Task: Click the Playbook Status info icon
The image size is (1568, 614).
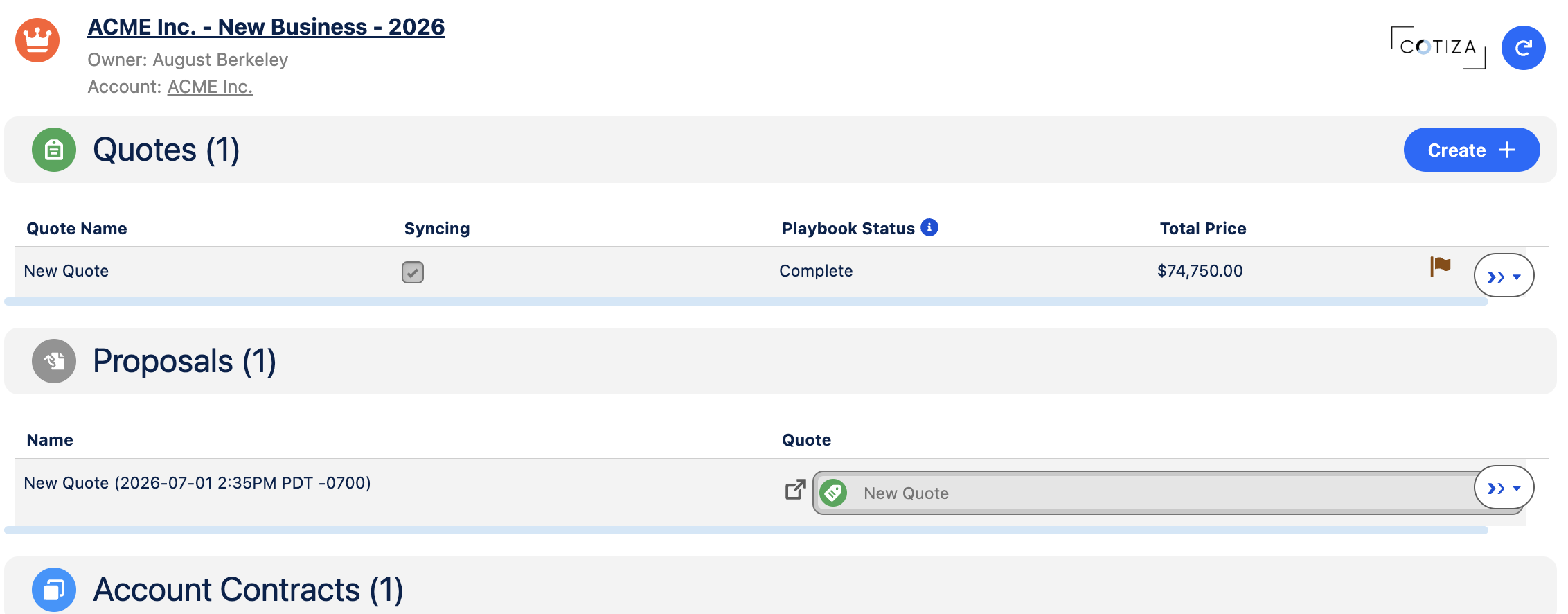Action: [x=929, y=227]
